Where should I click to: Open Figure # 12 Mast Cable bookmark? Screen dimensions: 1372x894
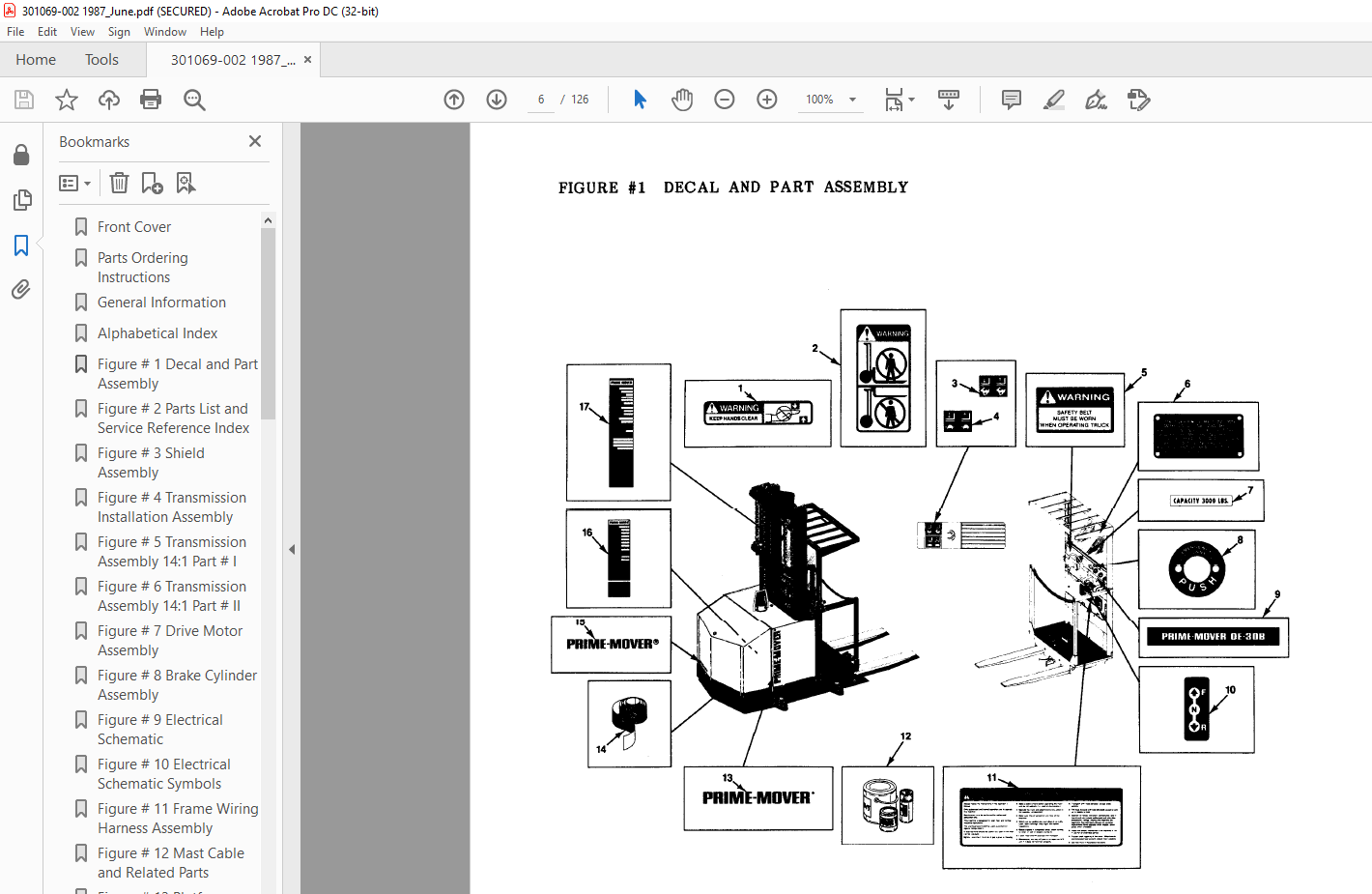click(x=171, y=863)
